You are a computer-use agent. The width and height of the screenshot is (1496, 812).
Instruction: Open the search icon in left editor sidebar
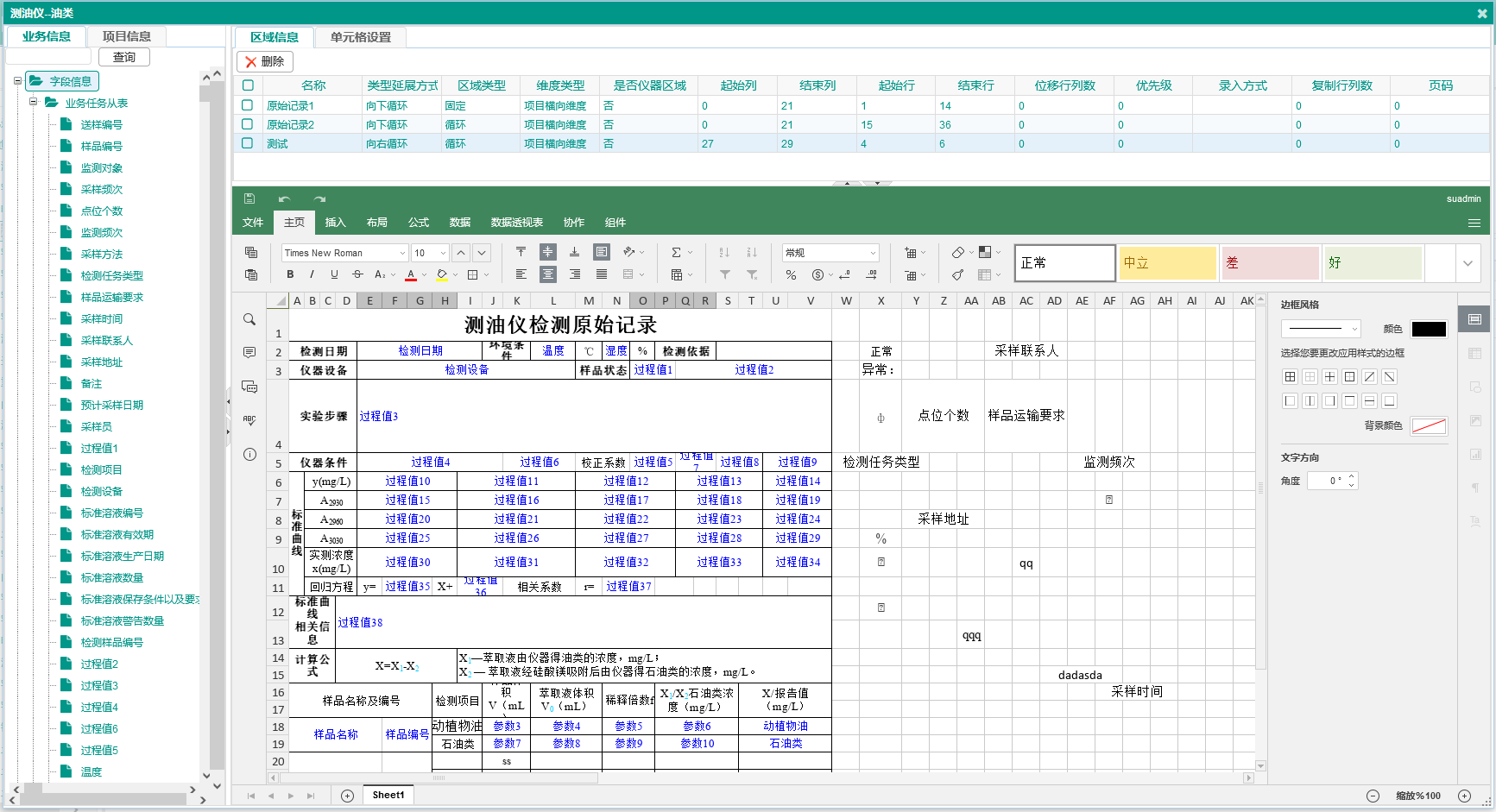pos(249,319)
